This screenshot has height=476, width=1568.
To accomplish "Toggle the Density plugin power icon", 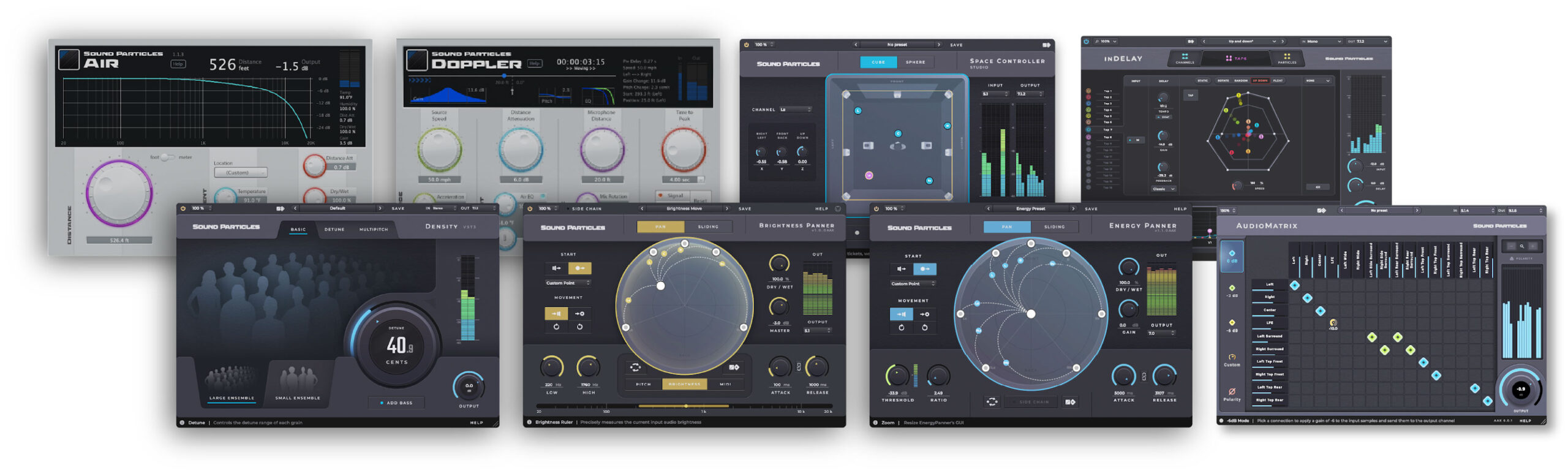I will [x=183, y=208].
